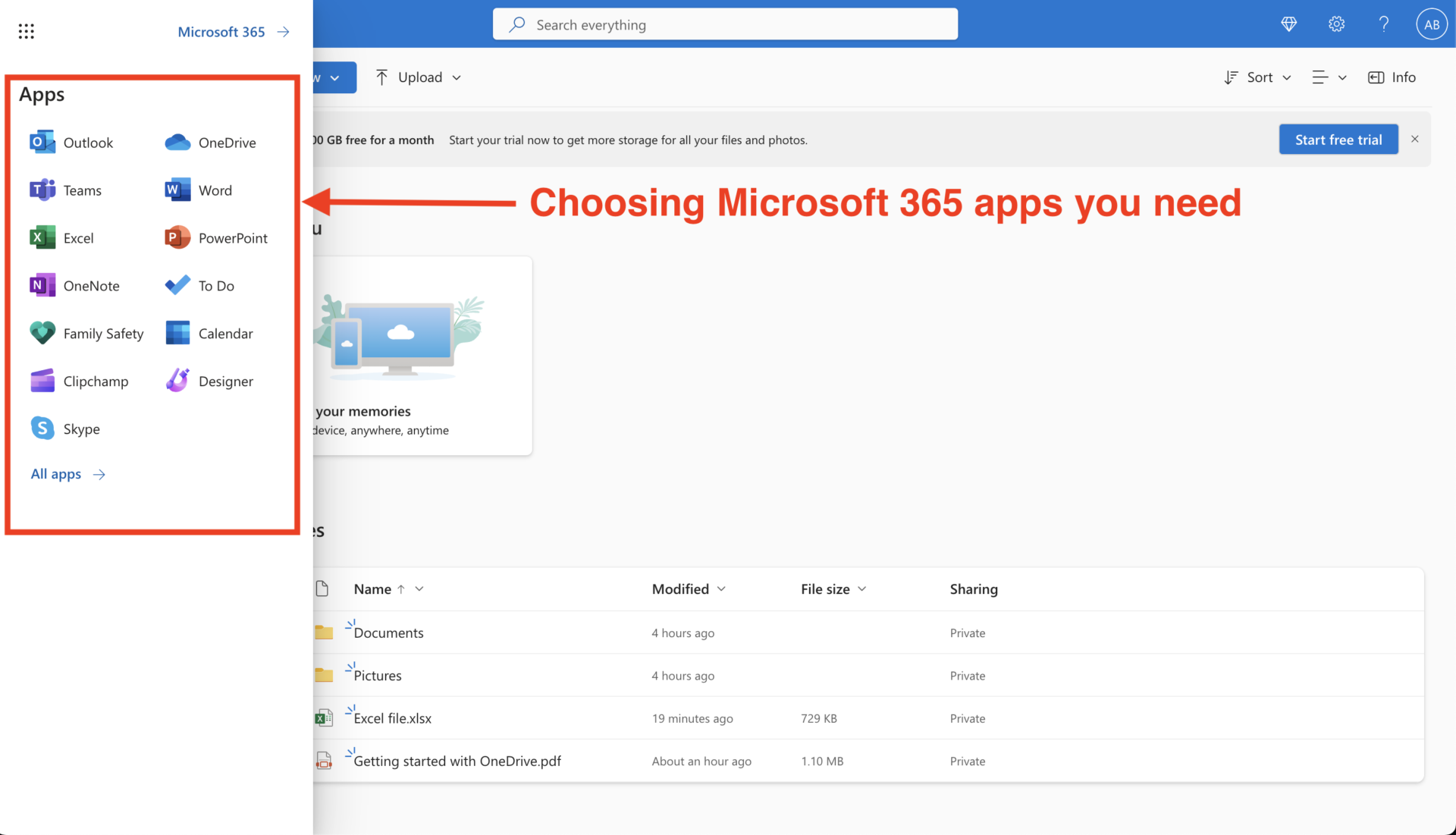Open the Sort options dropdown
This screenshot has height=835, width=1456.
pos(1257,77)
